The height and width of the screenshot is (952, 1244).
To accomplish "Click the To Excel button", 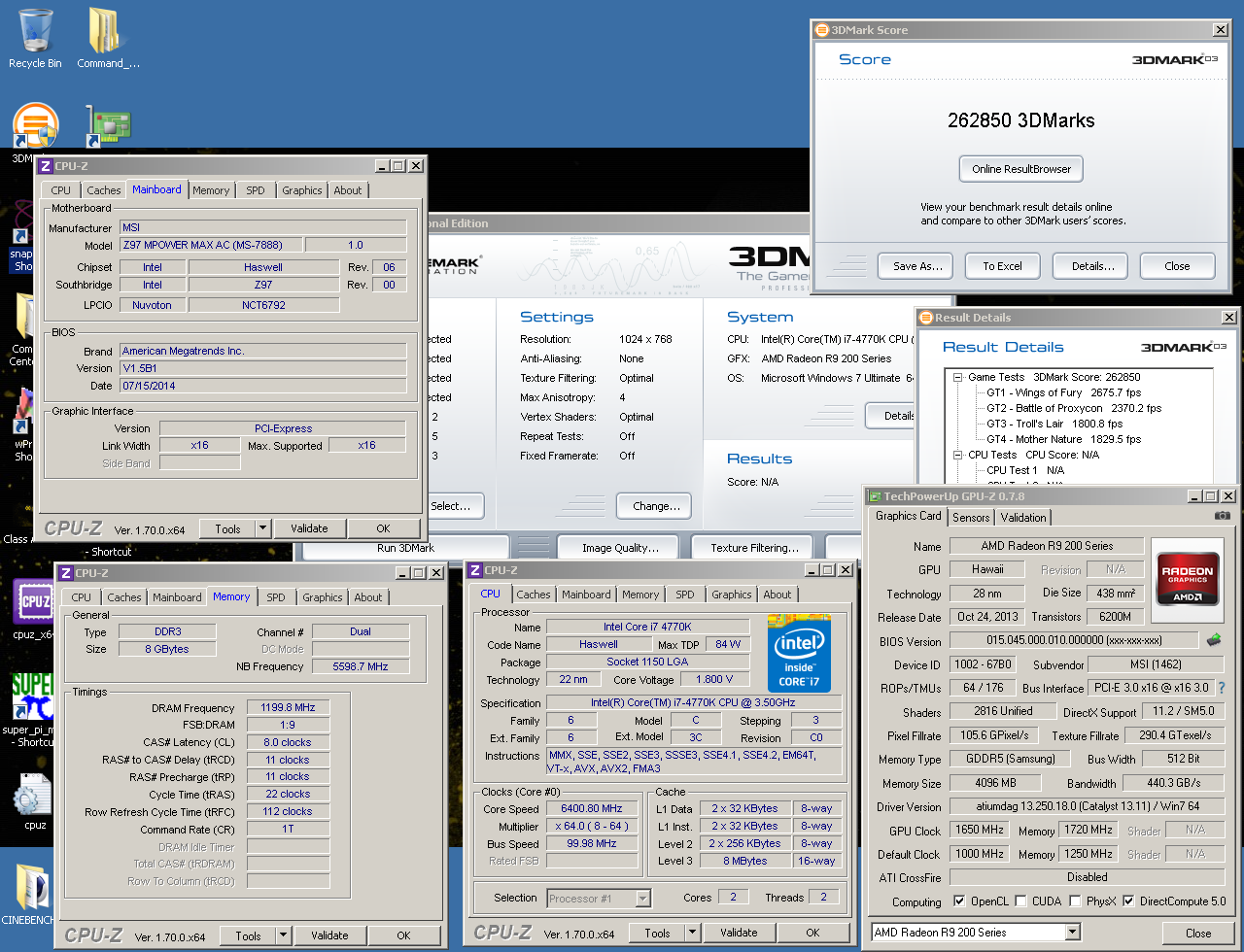I will 1002,266.
